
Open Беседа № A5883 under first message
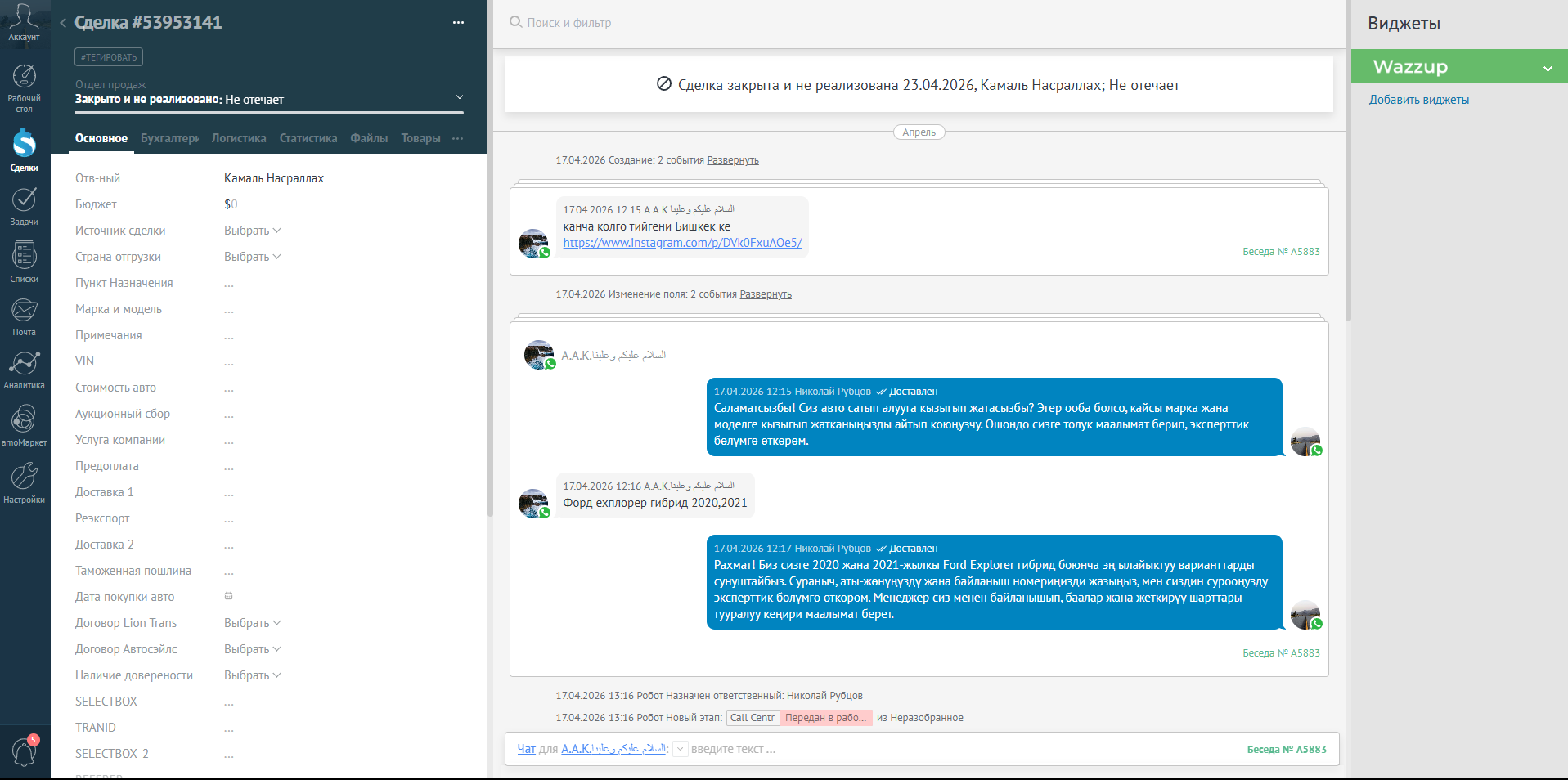[x=1281, y=252]
